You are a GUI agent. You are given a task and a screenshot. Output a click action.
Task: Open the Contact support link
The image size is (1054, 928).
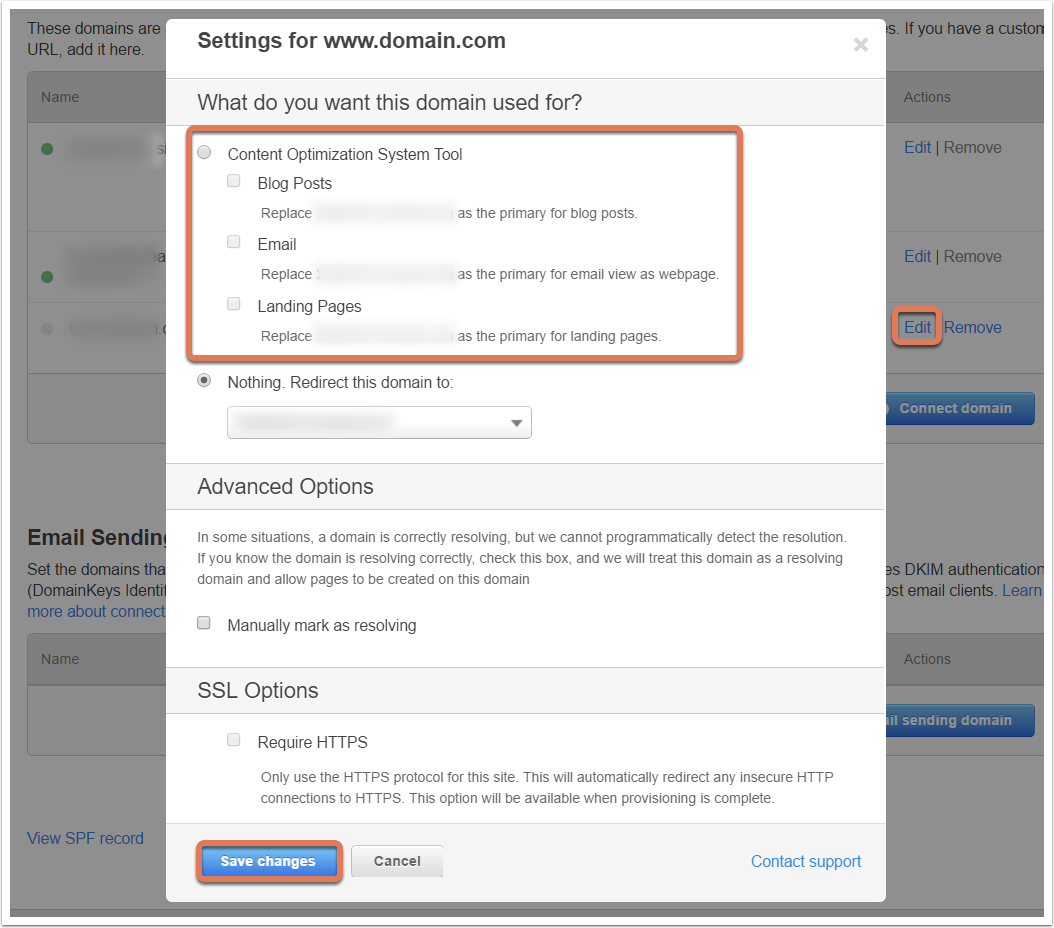[x=806, y=861]
